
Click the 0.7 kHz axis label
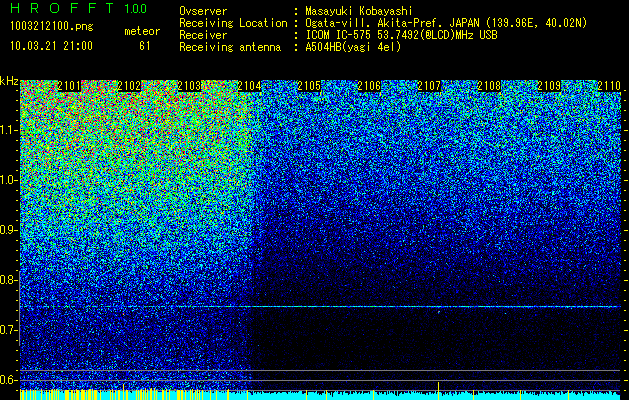9,330
